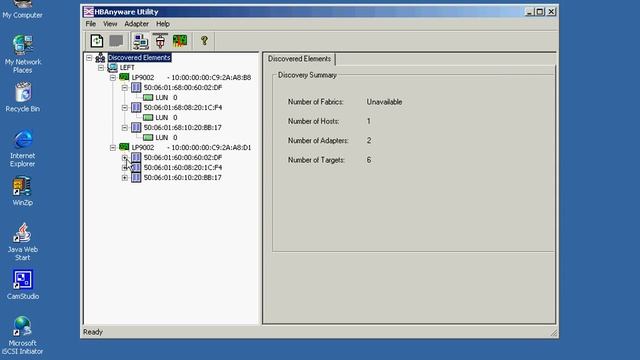Open help via question mark icon
The image size is (640, 360).
(204, 40)
